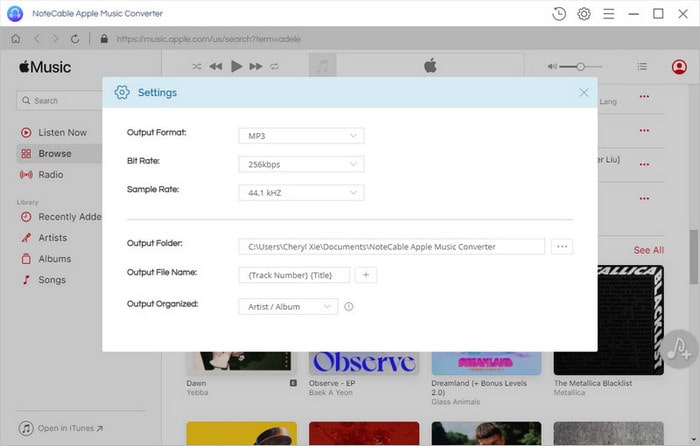The image size is (700, 446).
Task: Open the play queue list icon
Action: tap(642, 67)
